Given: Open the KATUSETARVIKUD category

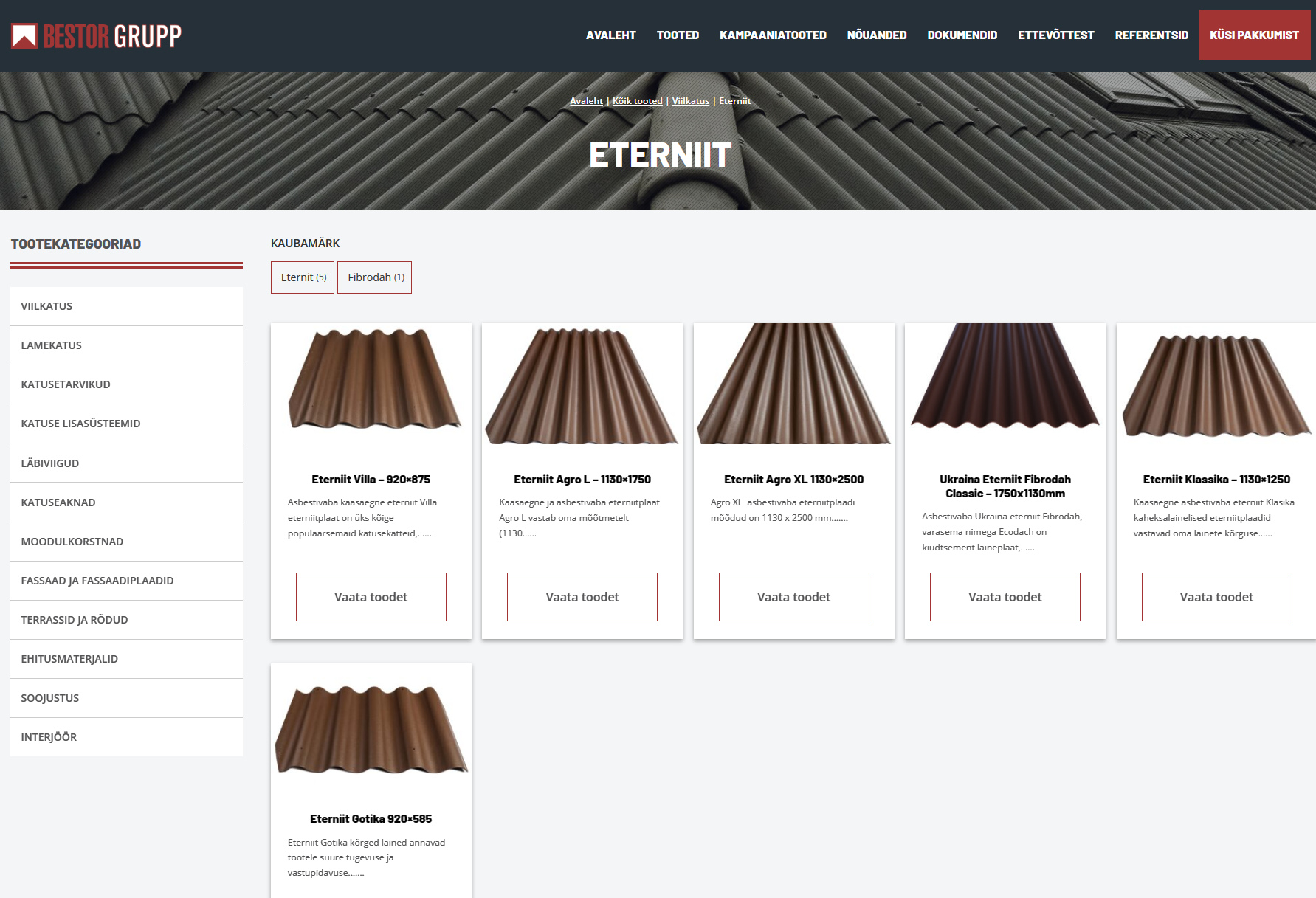Looking at the screenshot, I should click(126, 384).
